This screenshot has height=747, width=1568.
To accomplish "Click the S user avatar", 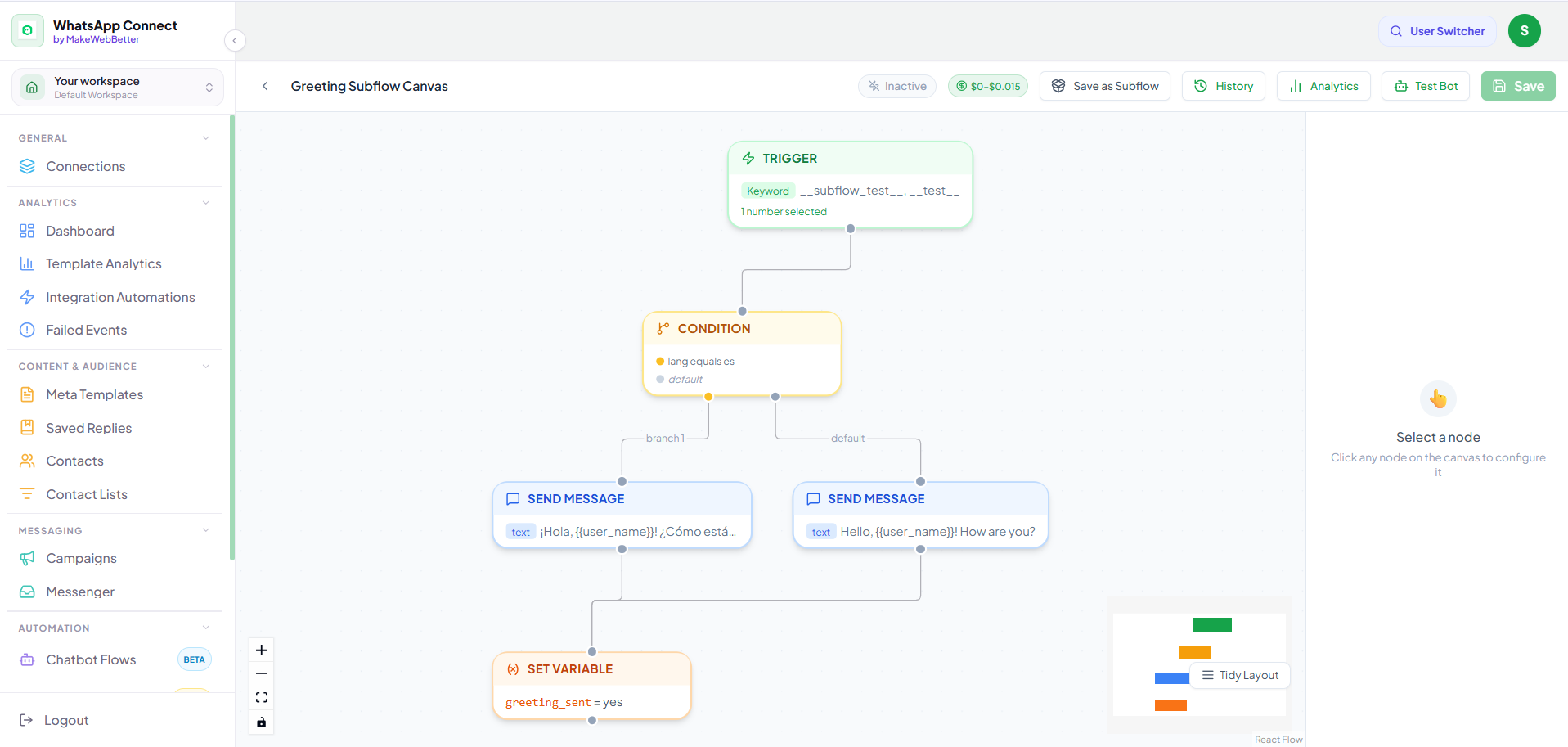I will (1525, 31).
